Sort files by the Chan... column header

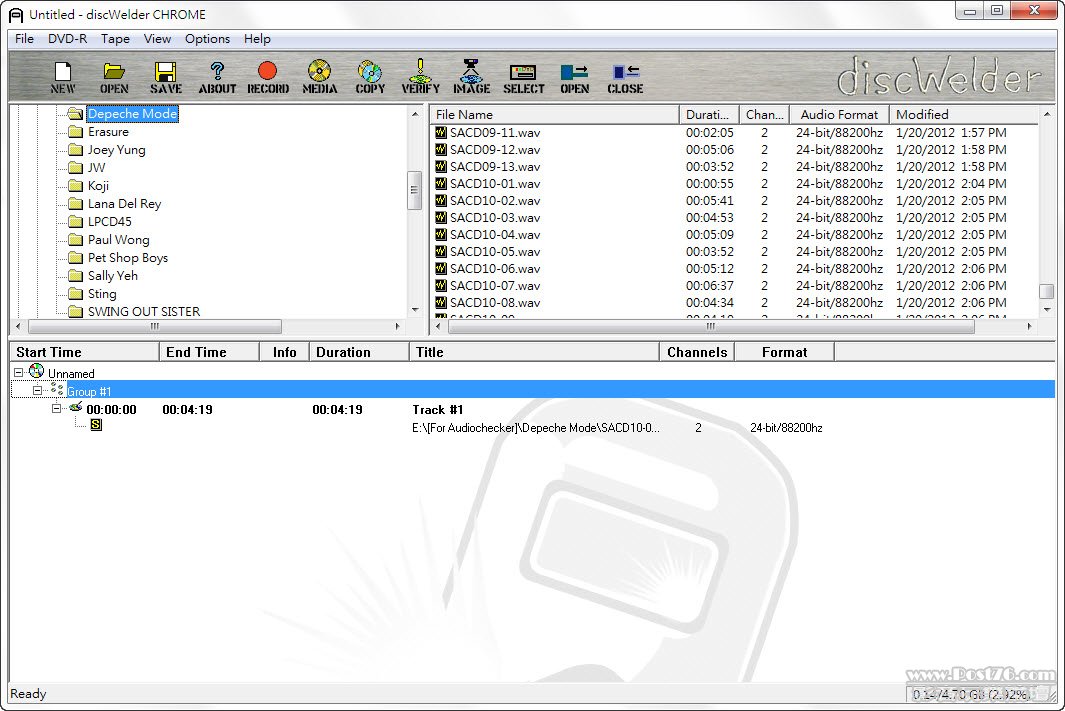[764, 115]
